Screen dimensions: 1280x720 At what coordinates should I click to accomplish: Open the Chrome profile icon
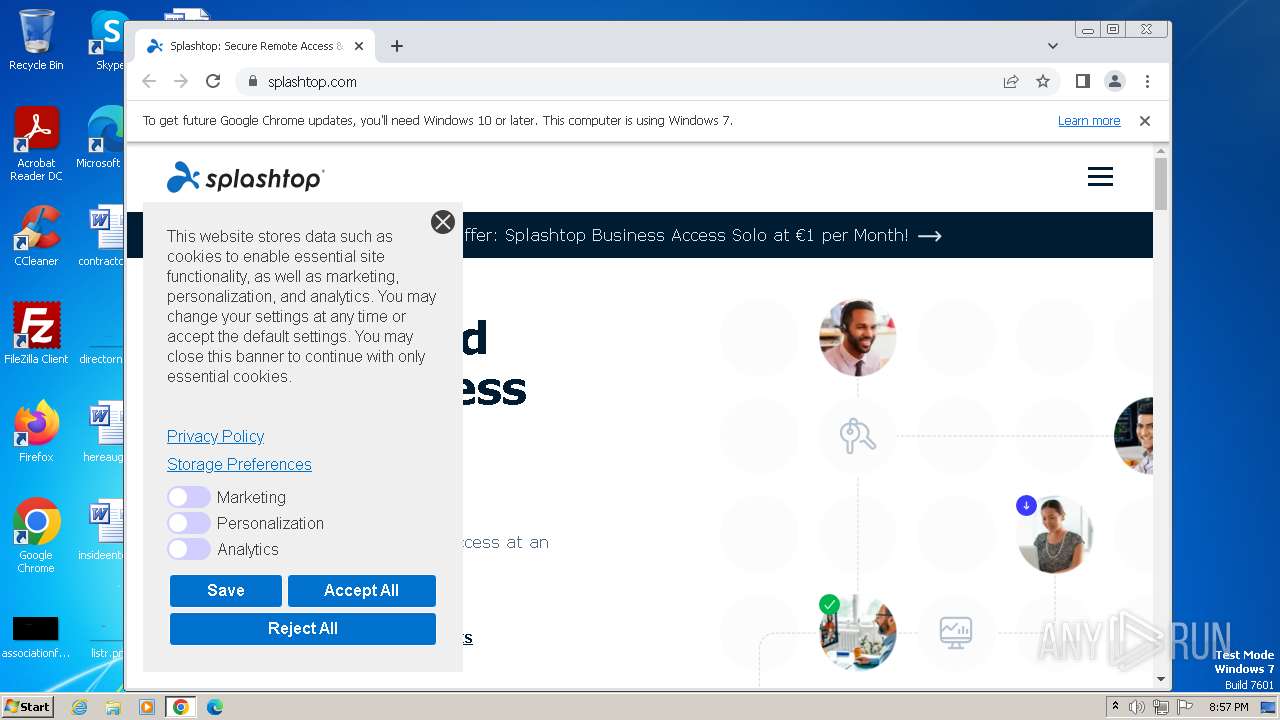(1115, 82)
